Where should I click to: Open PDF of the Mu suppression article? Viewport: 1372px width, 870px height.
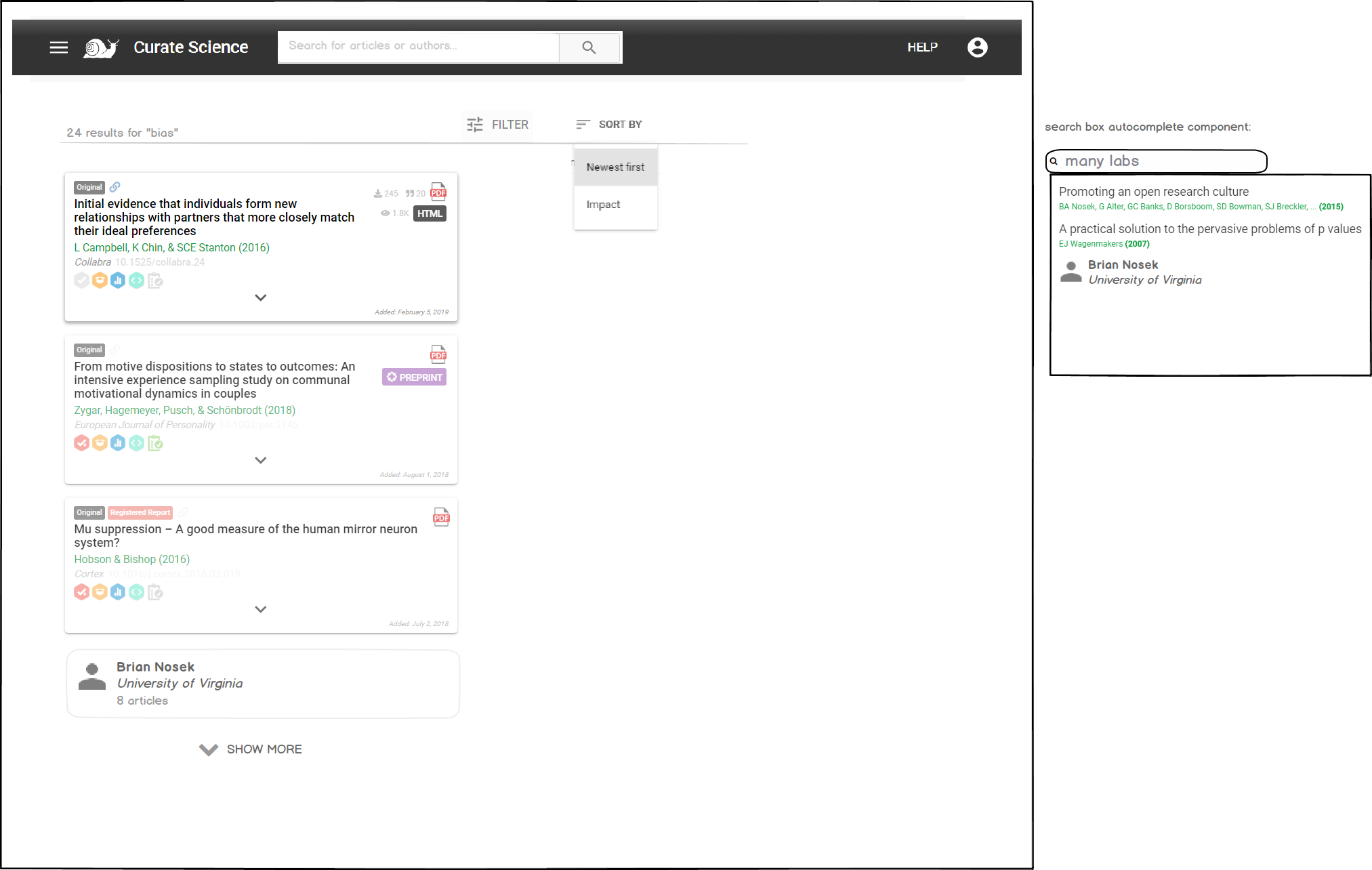(x=441, y=517)
